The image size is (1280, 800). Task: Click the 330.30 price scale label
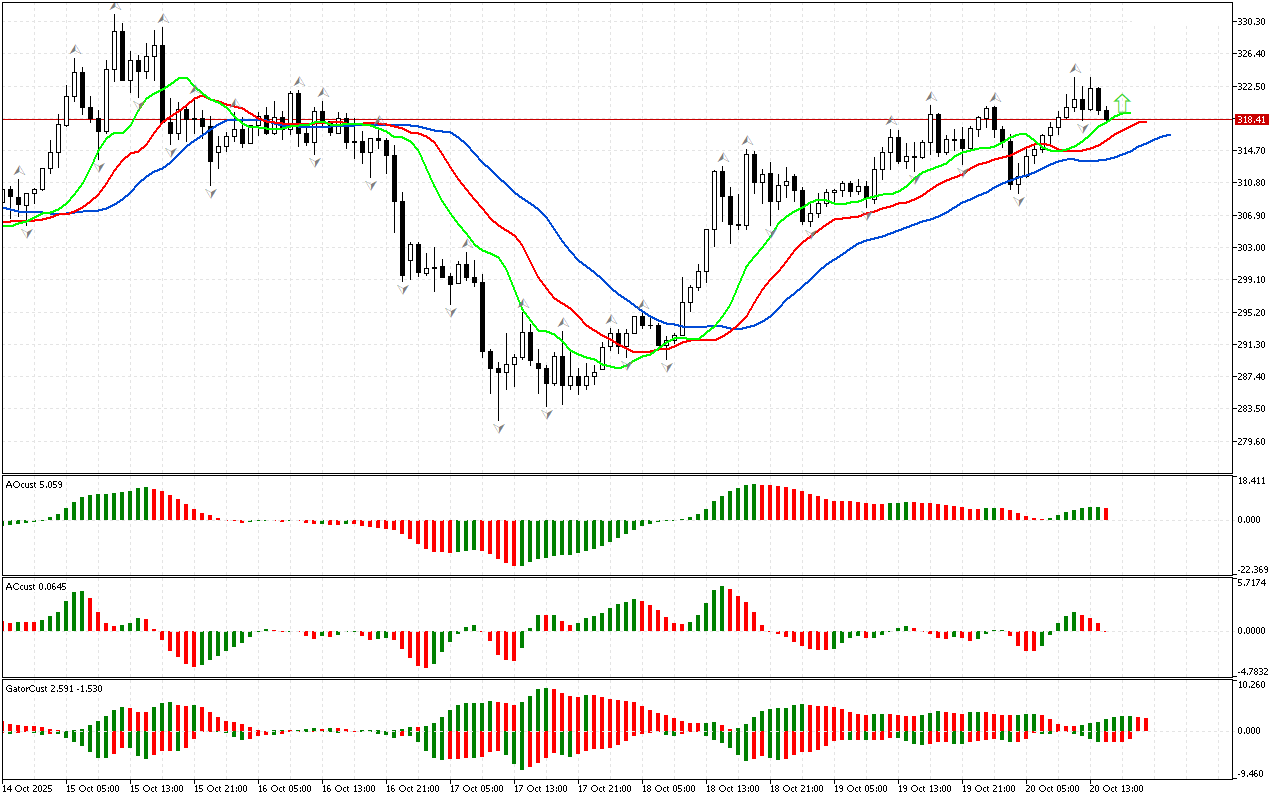pos(1251,21)
